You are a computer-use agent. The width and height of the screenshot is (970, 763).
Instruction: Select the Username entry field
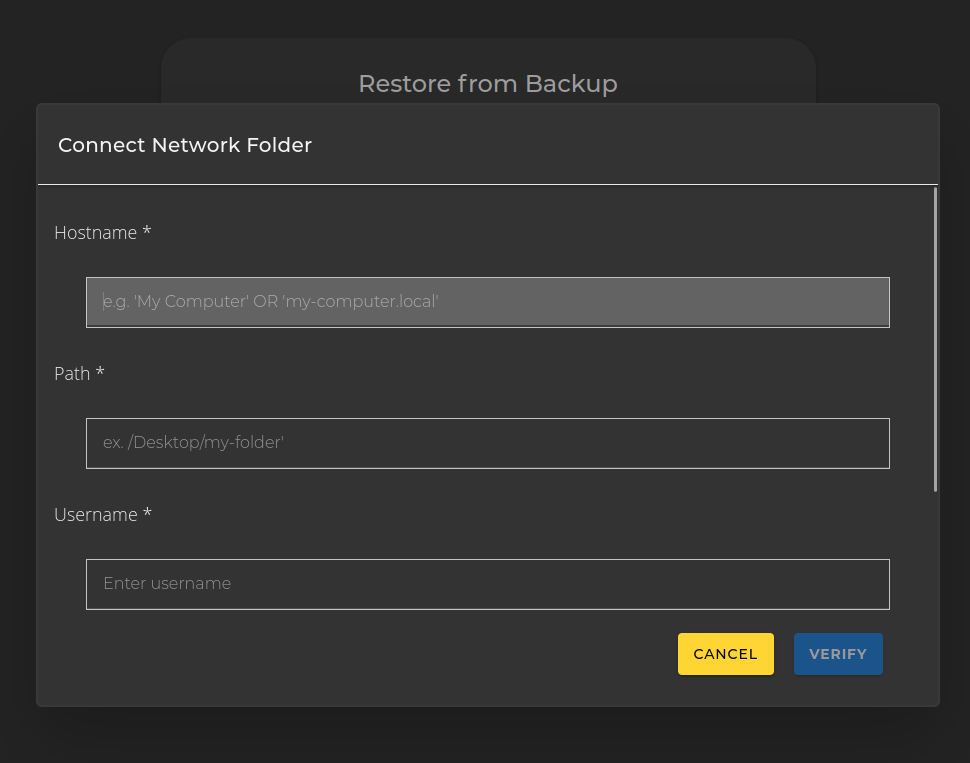click(487, 584)
